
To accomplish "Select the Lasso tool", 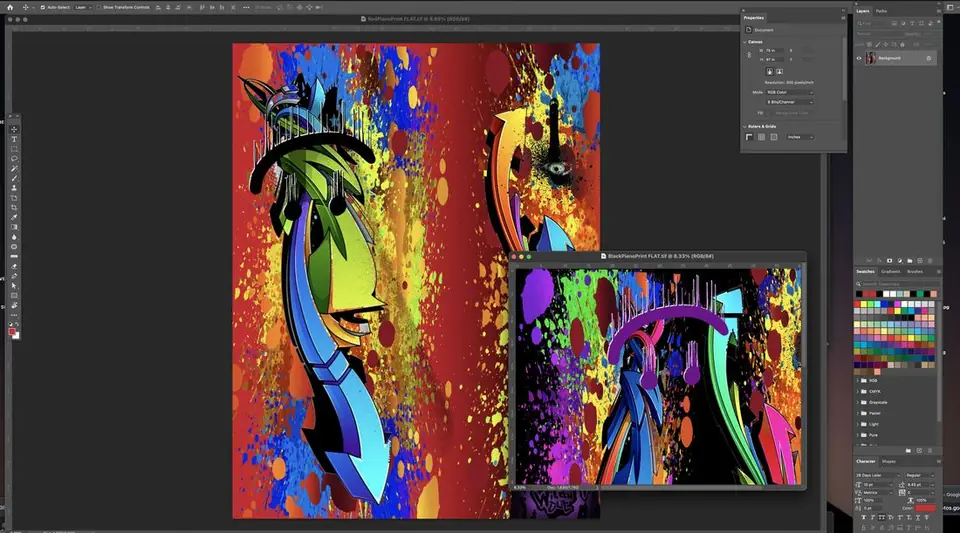I will pos(14,159).
